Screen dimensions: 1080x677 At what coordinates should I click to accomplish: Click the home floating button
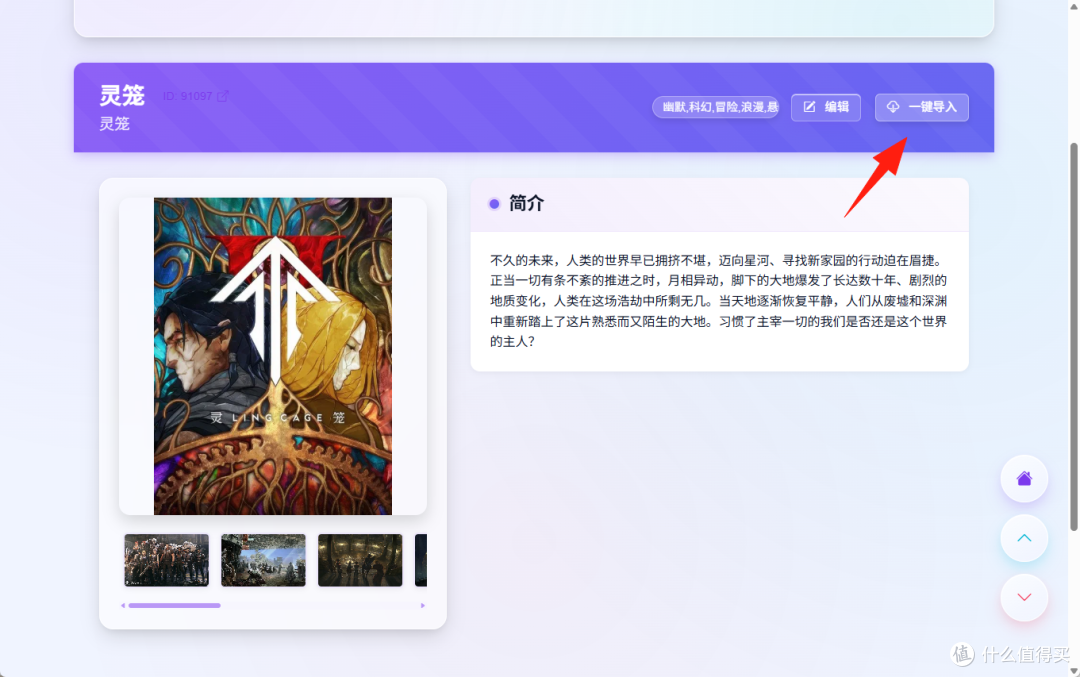tap(1024, 478)
